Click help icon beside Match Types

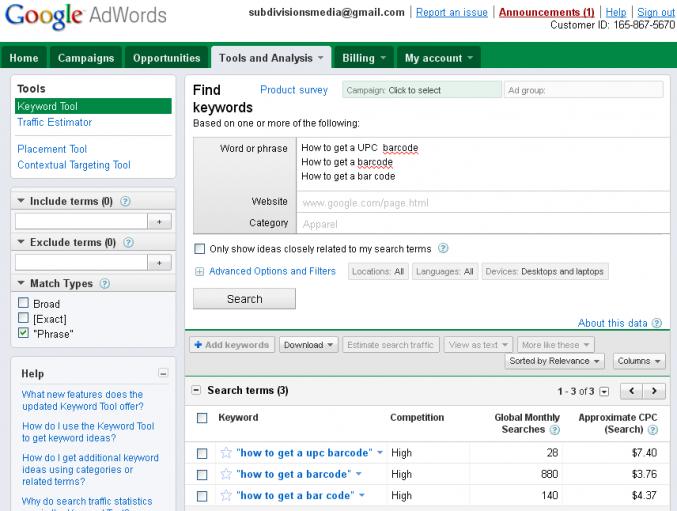point(104,284)
